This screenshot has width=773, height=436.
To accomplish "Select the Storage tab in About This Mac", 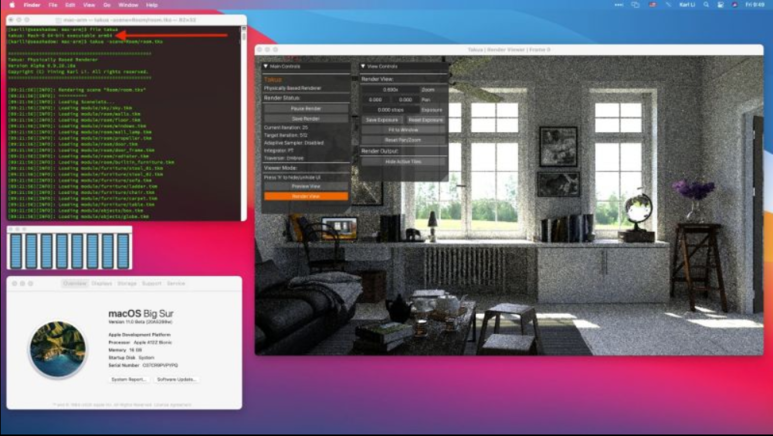I will (127, 284).
